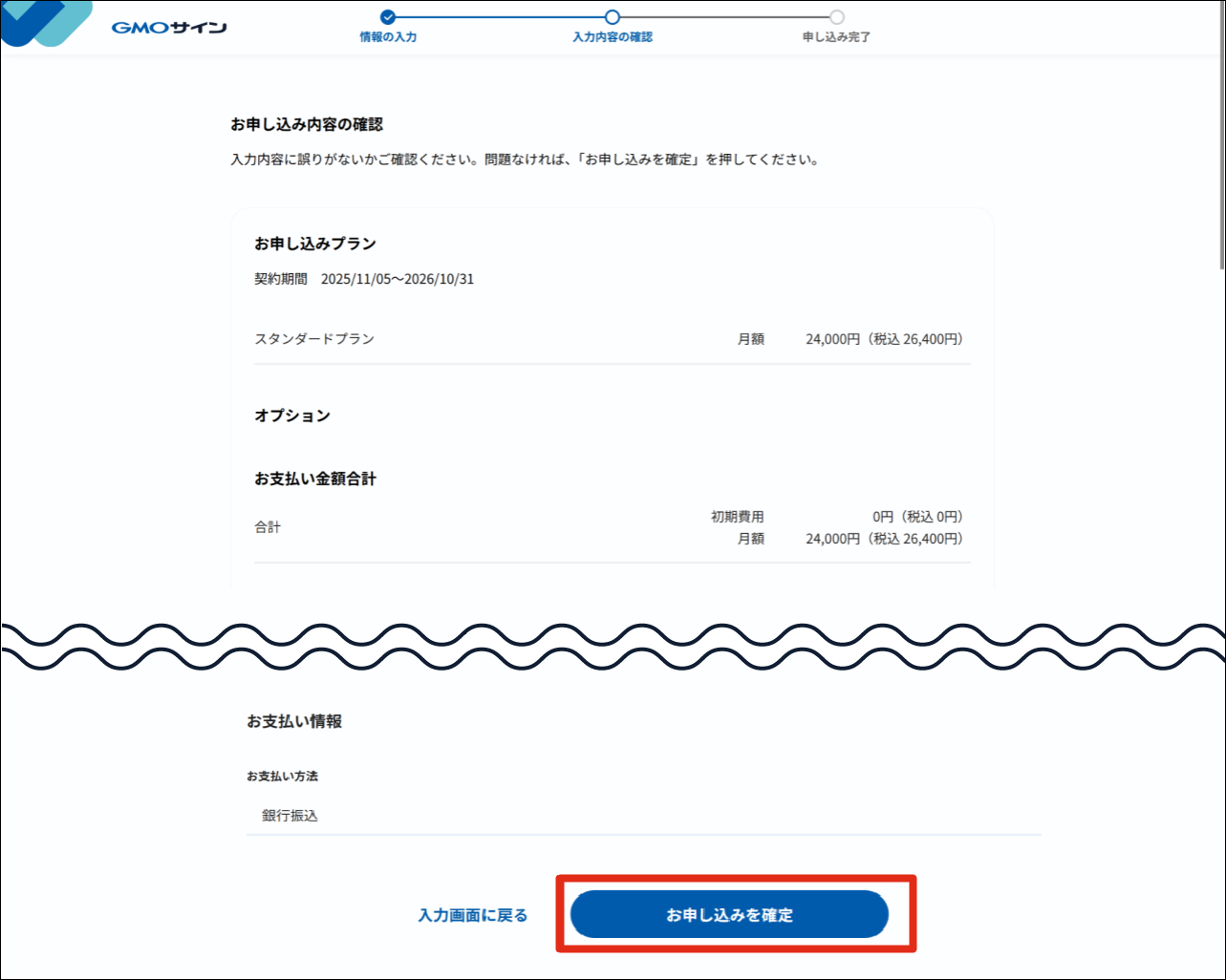Image resolution: width=1226 pixels, height=980 pixels.
Task: Click the progress bar connecting the step circles
Action: (497, 17)
